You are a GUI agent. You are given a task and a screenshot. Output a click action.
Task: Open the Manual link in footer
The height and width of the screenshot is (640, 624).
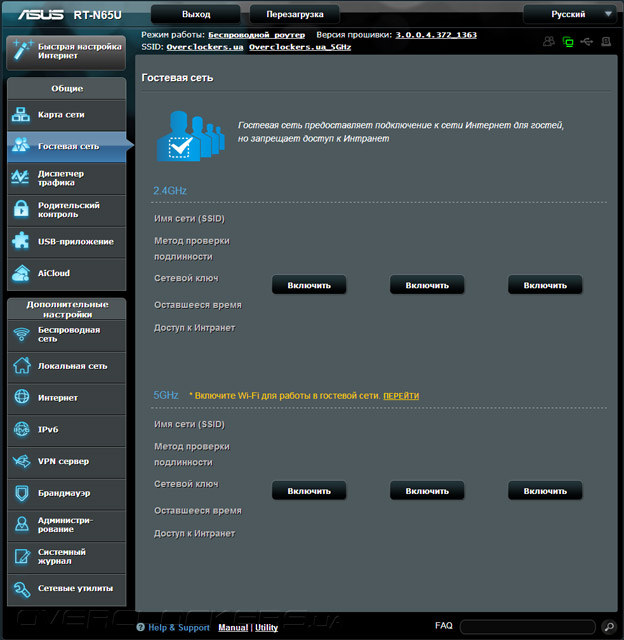click(233, 627)
